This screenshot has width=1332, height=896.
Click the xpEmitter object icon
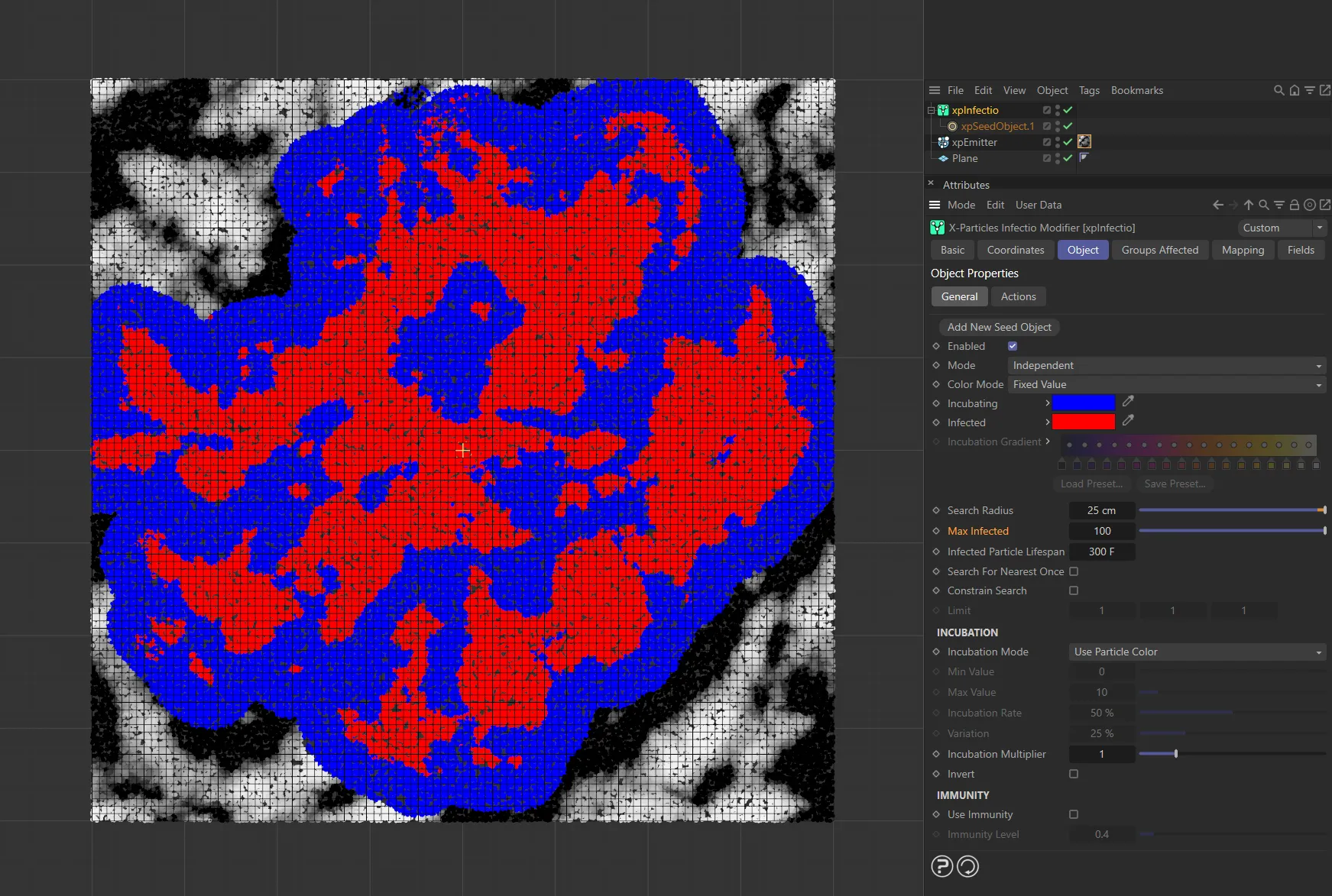[942, 142]
